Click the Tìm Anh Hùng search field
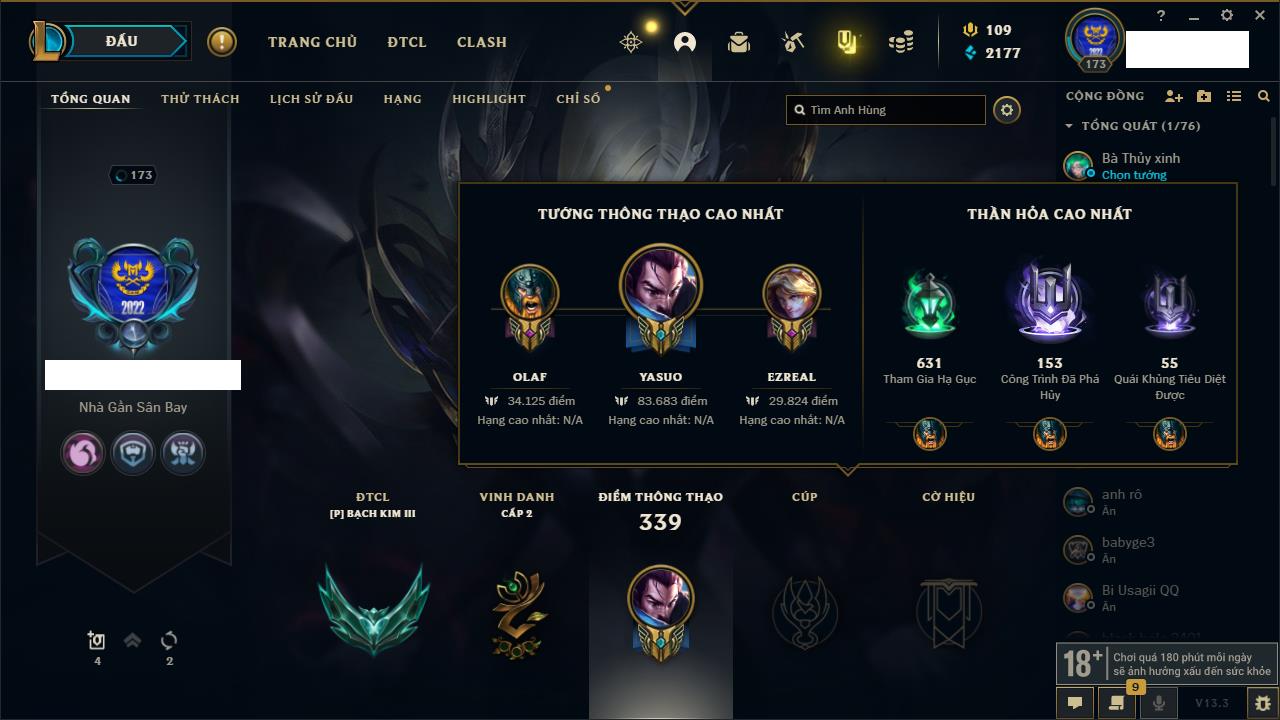 coord(886,110)
